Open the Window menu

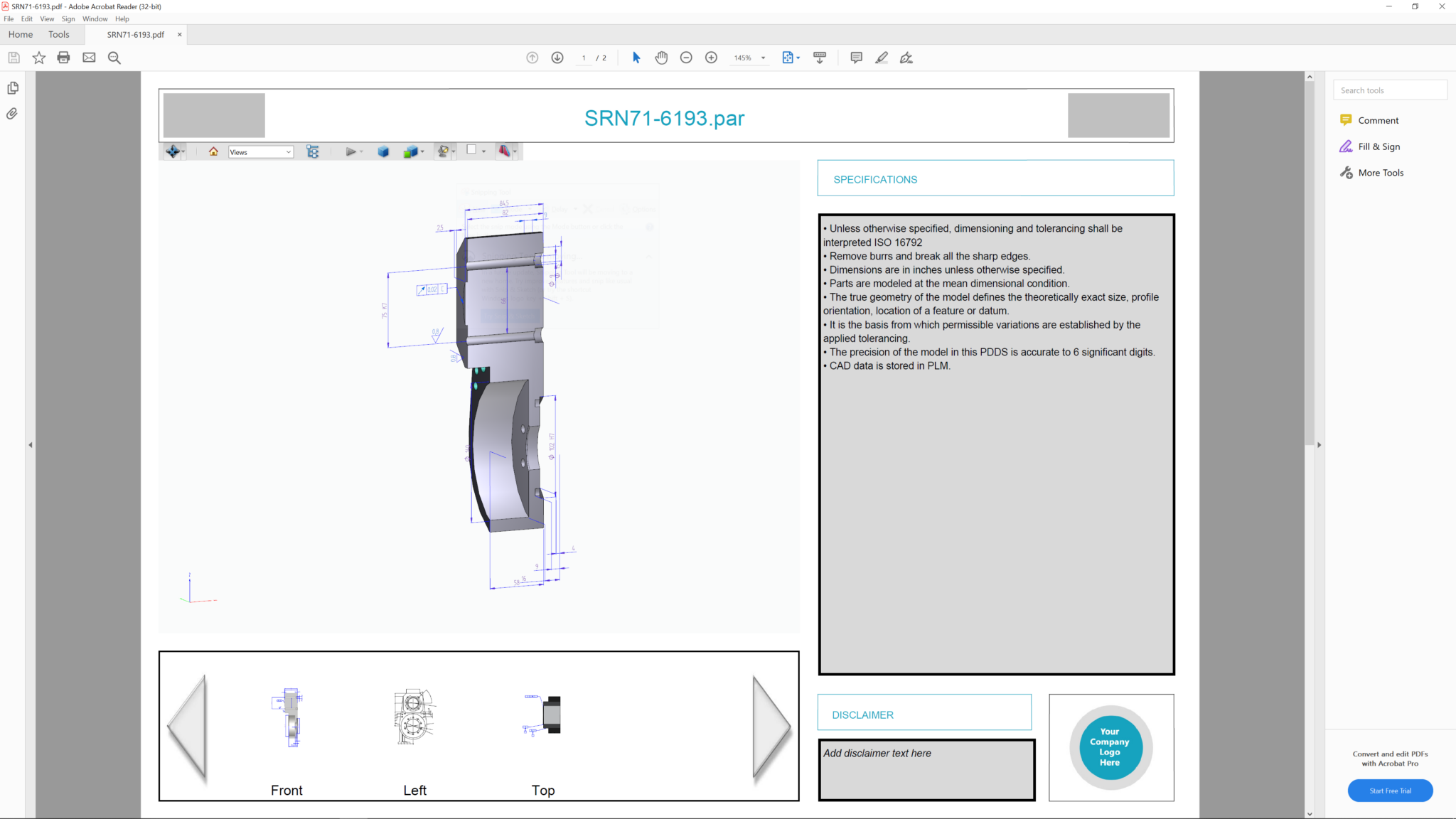pos(95,18)
